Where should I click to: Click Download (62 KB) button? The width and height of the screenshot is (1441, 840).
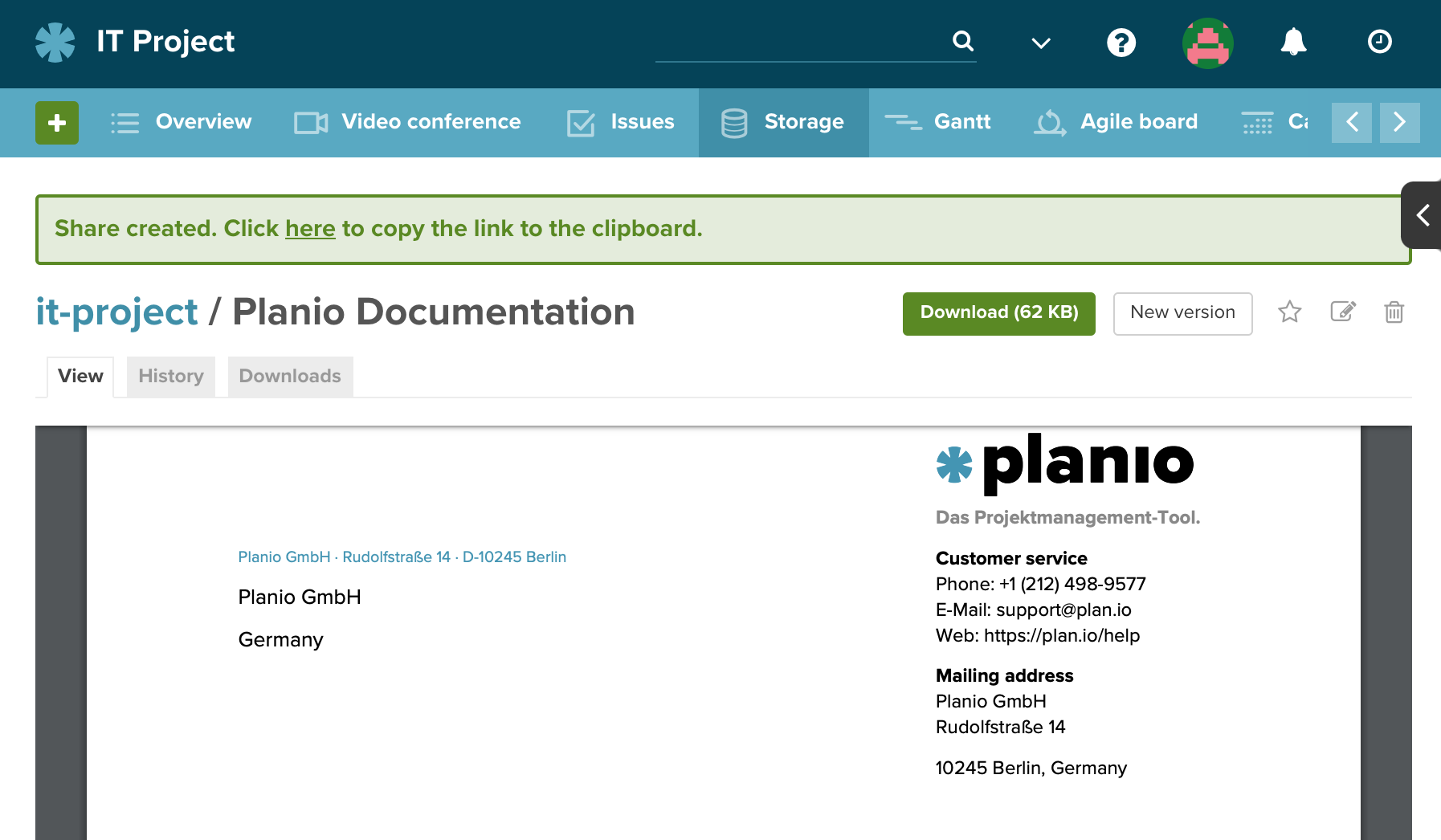point(999,313)
